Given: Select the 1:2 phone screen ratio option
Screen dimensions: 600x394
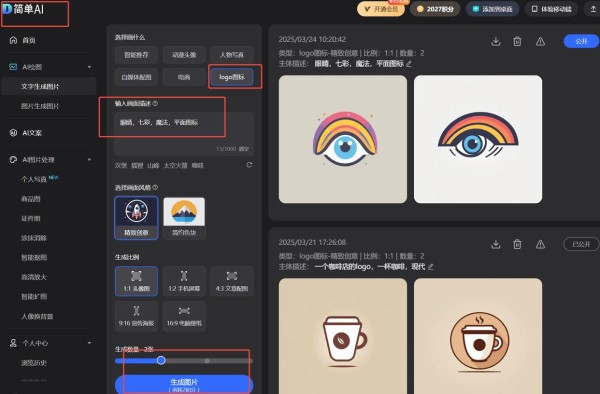Looking at the screenshot, I should tap(184, 281).
